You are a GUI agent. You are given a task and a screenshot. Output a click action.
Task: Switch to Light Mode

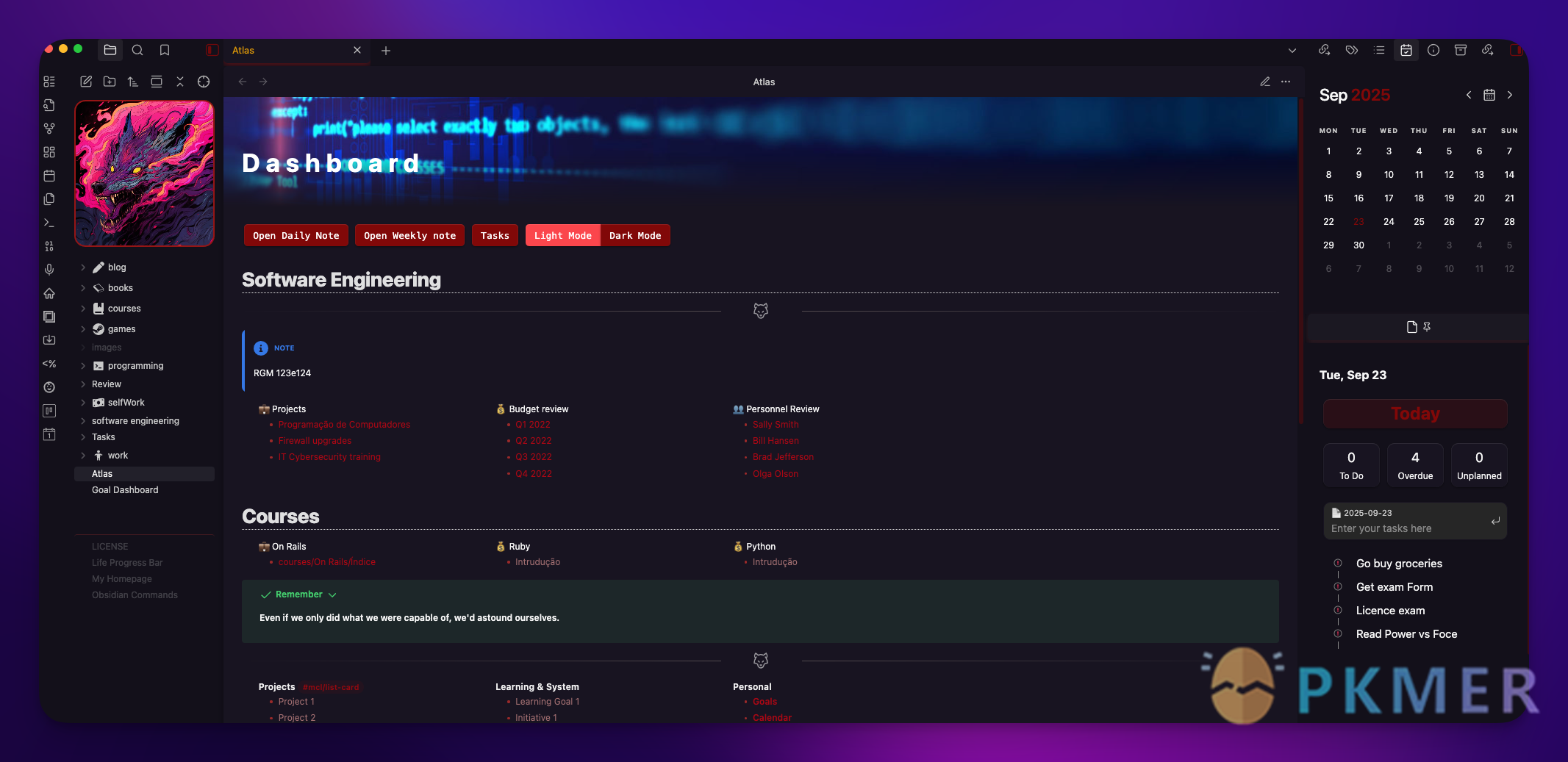562,235
